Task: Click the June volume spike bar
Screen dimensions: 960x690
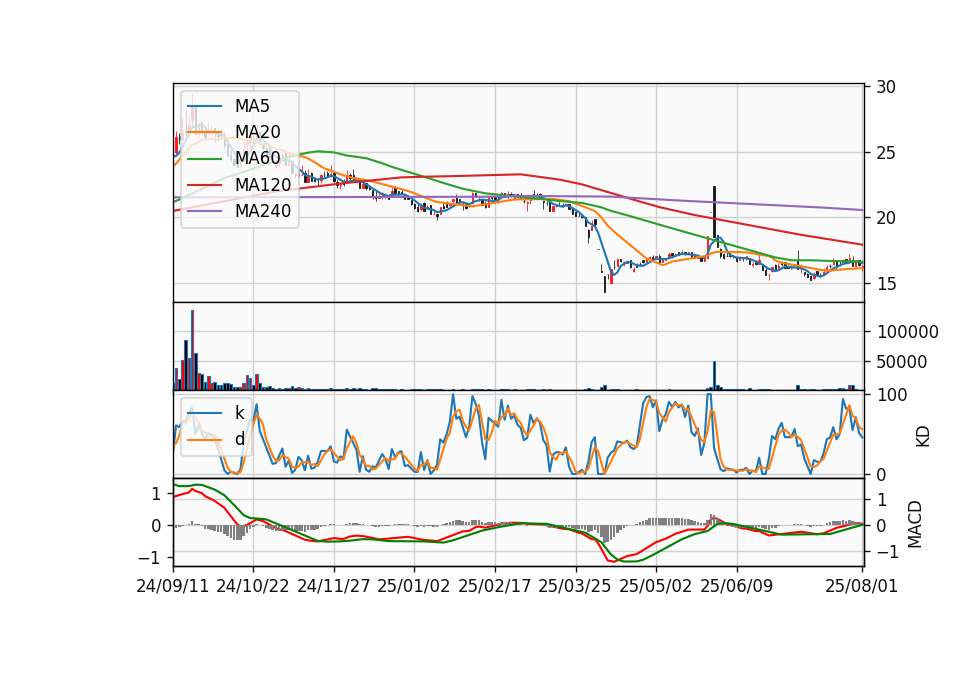Action: tap(714, 375)
